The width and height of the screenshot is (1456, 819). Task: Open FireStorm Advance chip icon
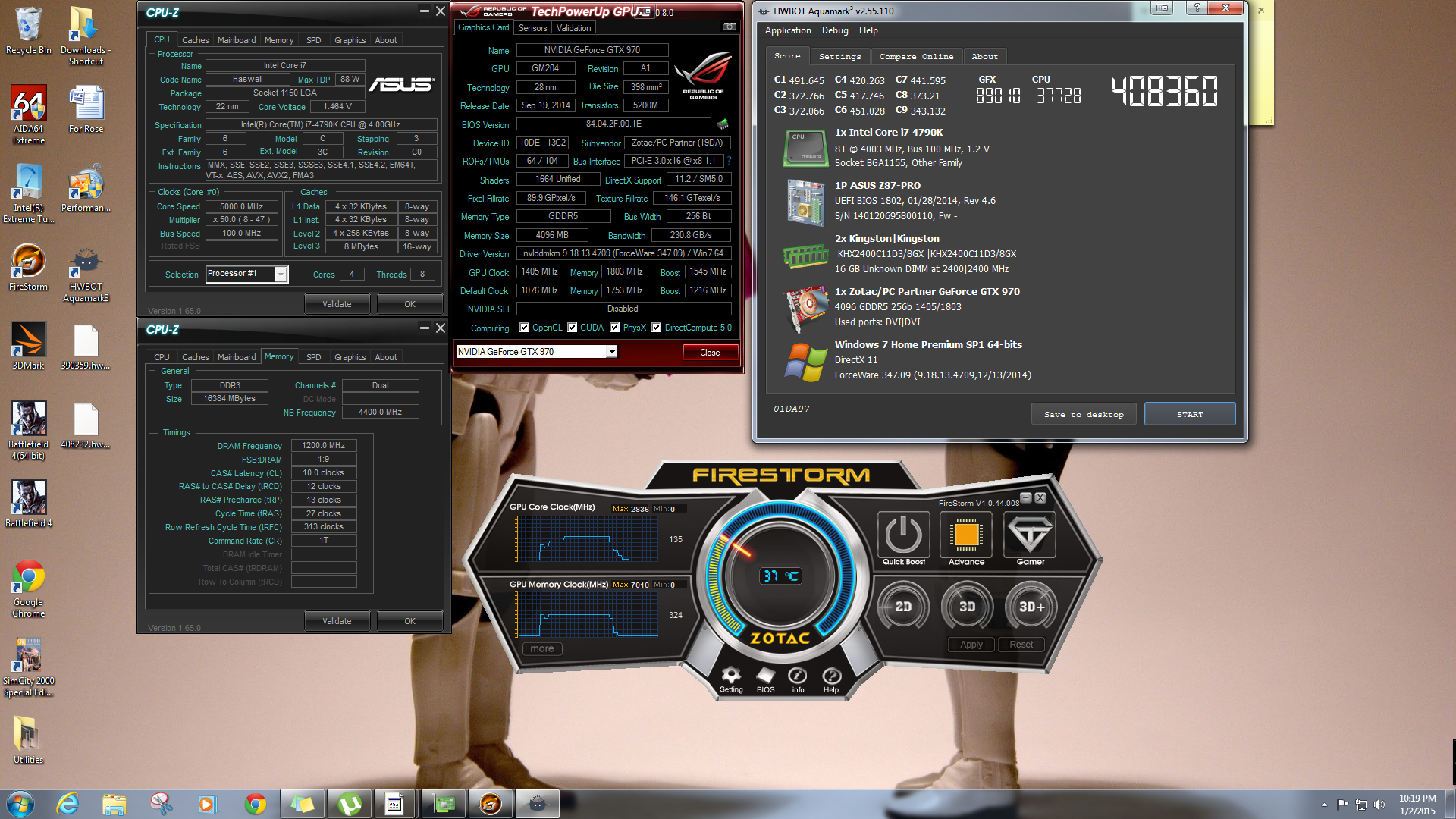967,535
